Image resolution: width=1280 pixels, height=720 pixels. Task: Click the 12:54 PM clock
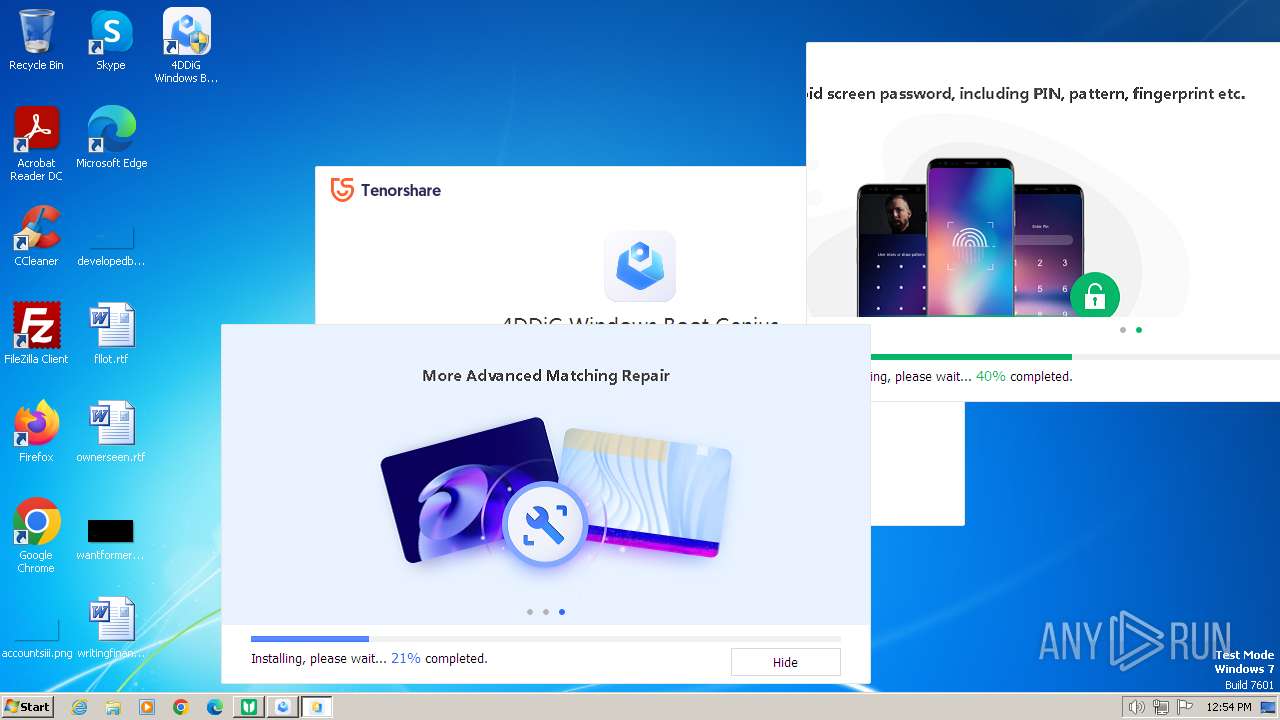coord(1229,707)
